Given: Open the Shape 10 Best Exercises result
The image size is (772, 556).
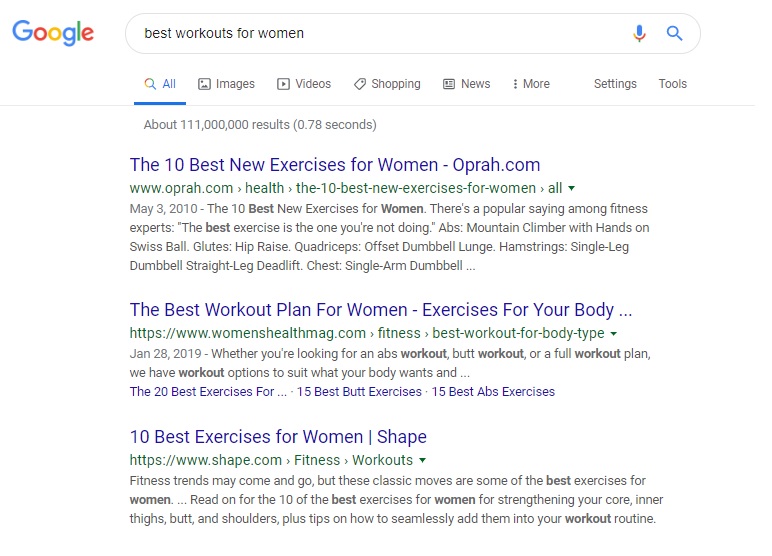Looking at the screenshot, I should click(x=278, y=437).
